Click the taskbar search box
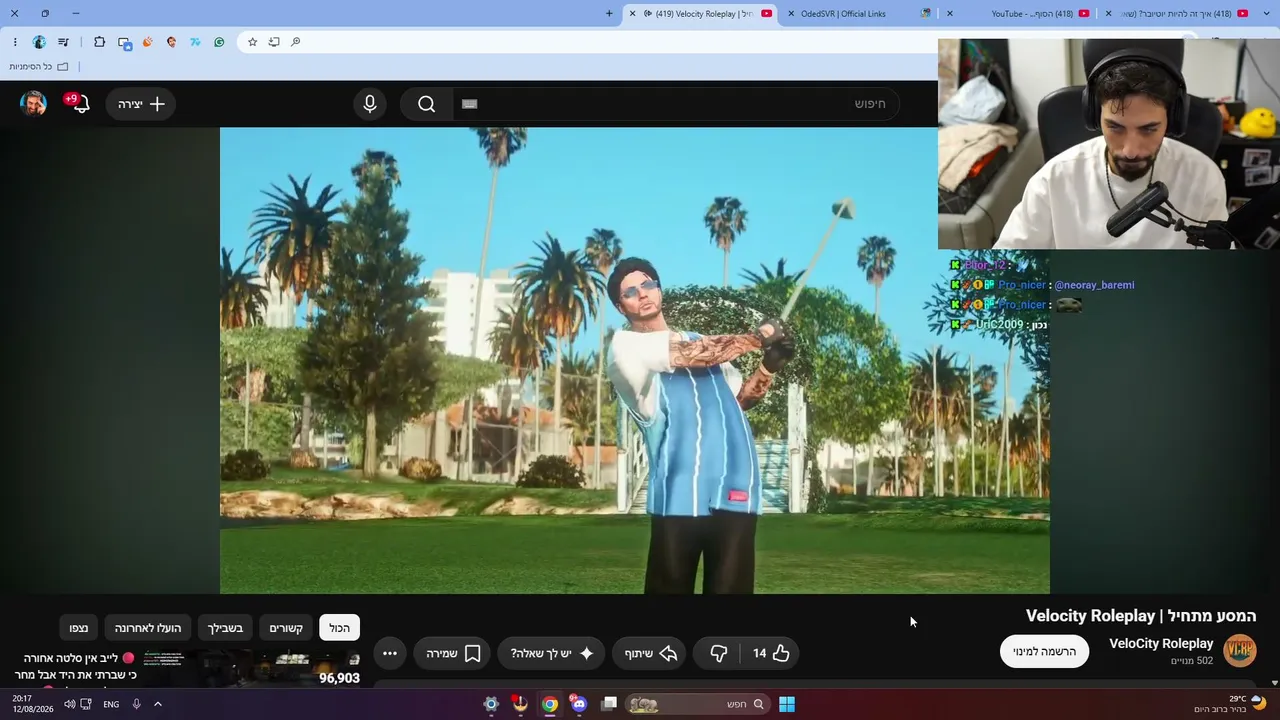The width and height of the screenshot is (1280, 720). coord(698,704)
